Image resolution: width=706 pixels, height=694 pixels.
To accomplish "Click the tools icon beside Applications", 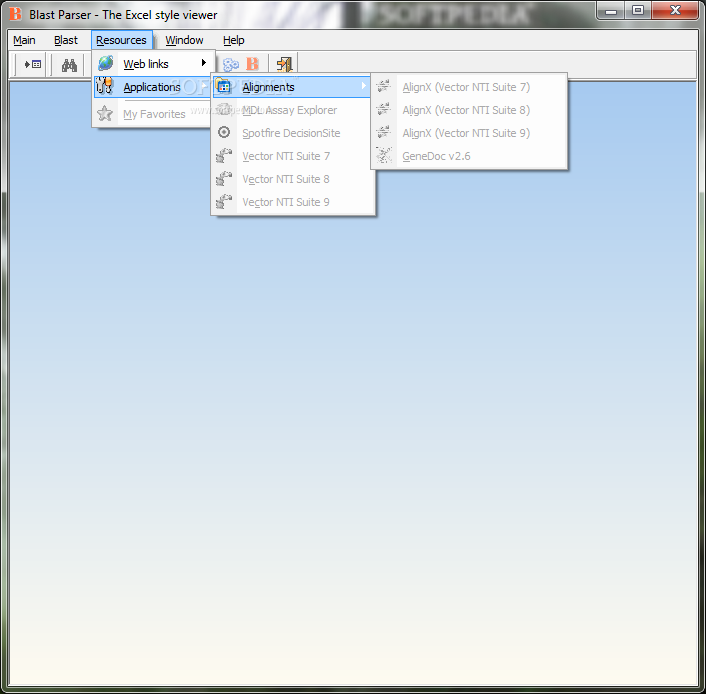I will click(105, 86).
